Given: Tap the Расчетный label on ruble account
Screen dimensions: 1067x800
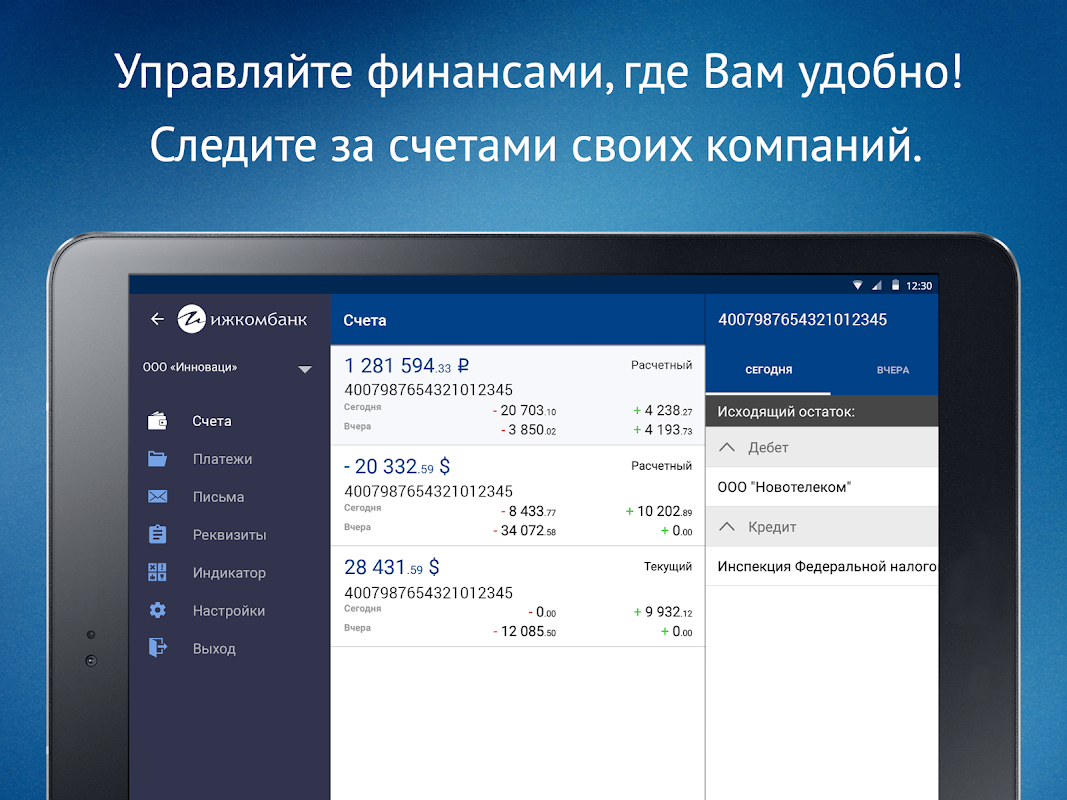Looking at the screenshot, I should pos(661,365).
